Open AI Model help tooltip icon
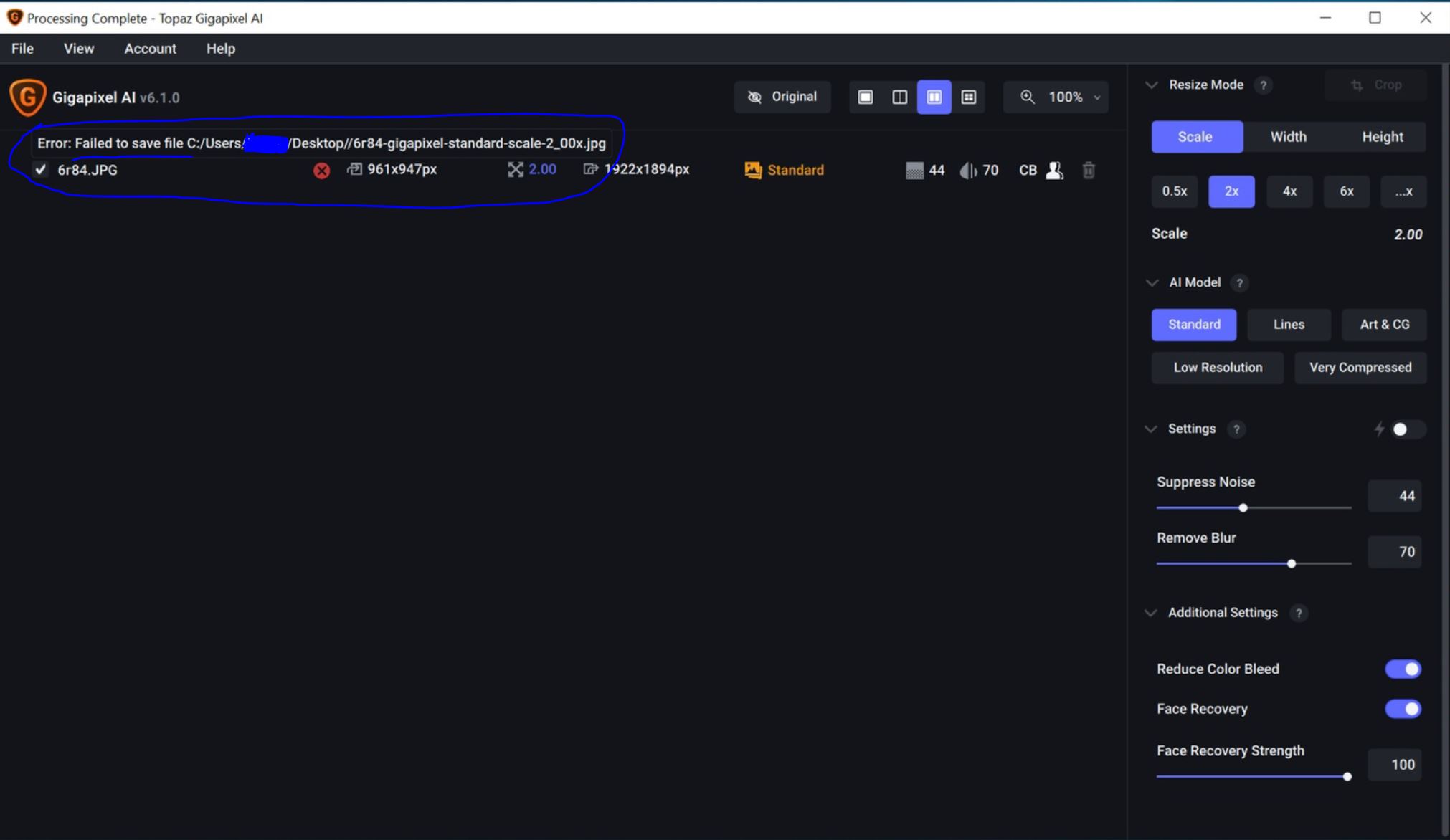The height and width of the screenshot is (840, 1450). tap(1239, 283)
